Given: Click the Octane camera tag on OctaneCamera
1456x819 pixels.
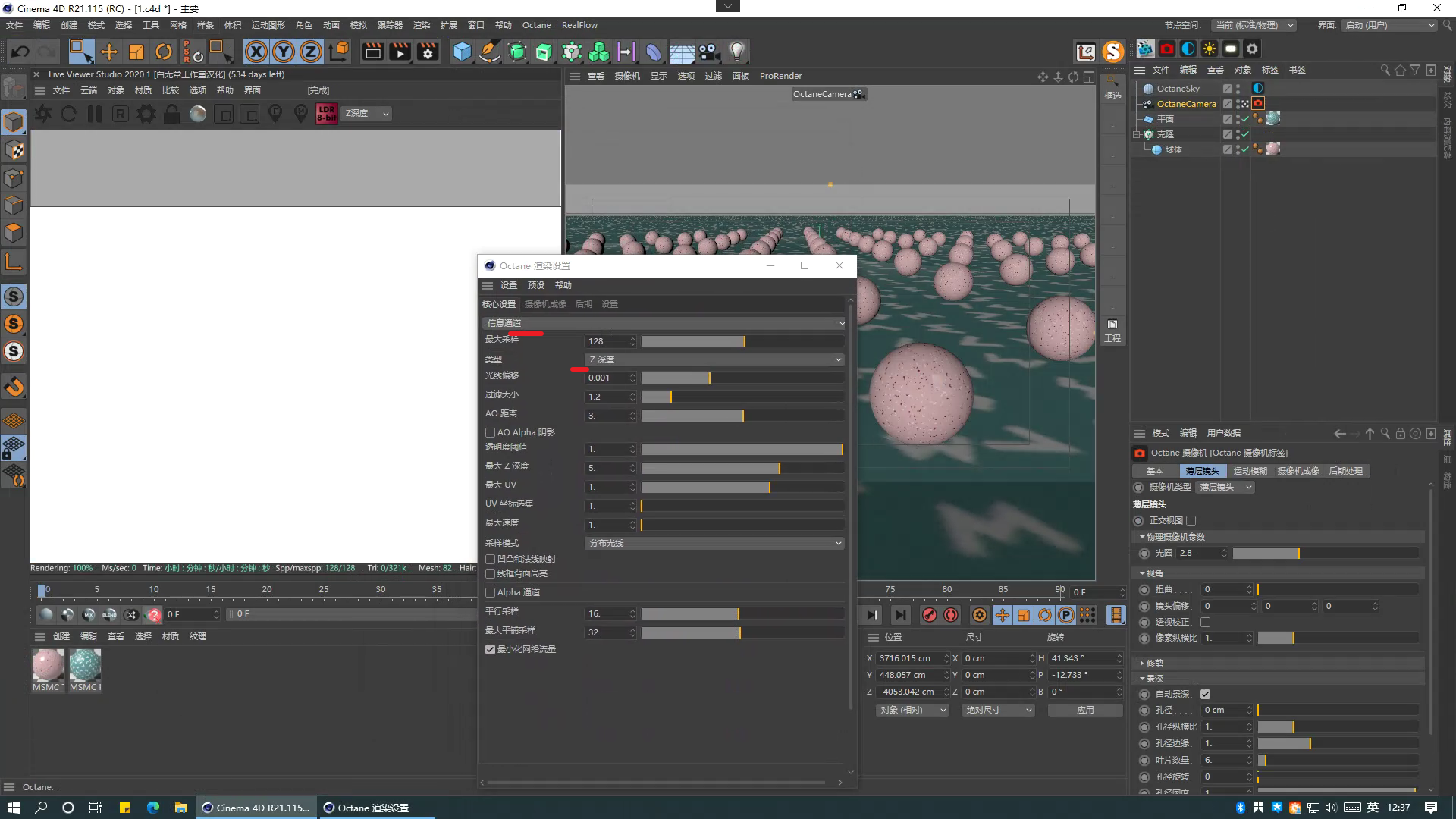Looking at the screenshot, I should tap(1258, 104).
